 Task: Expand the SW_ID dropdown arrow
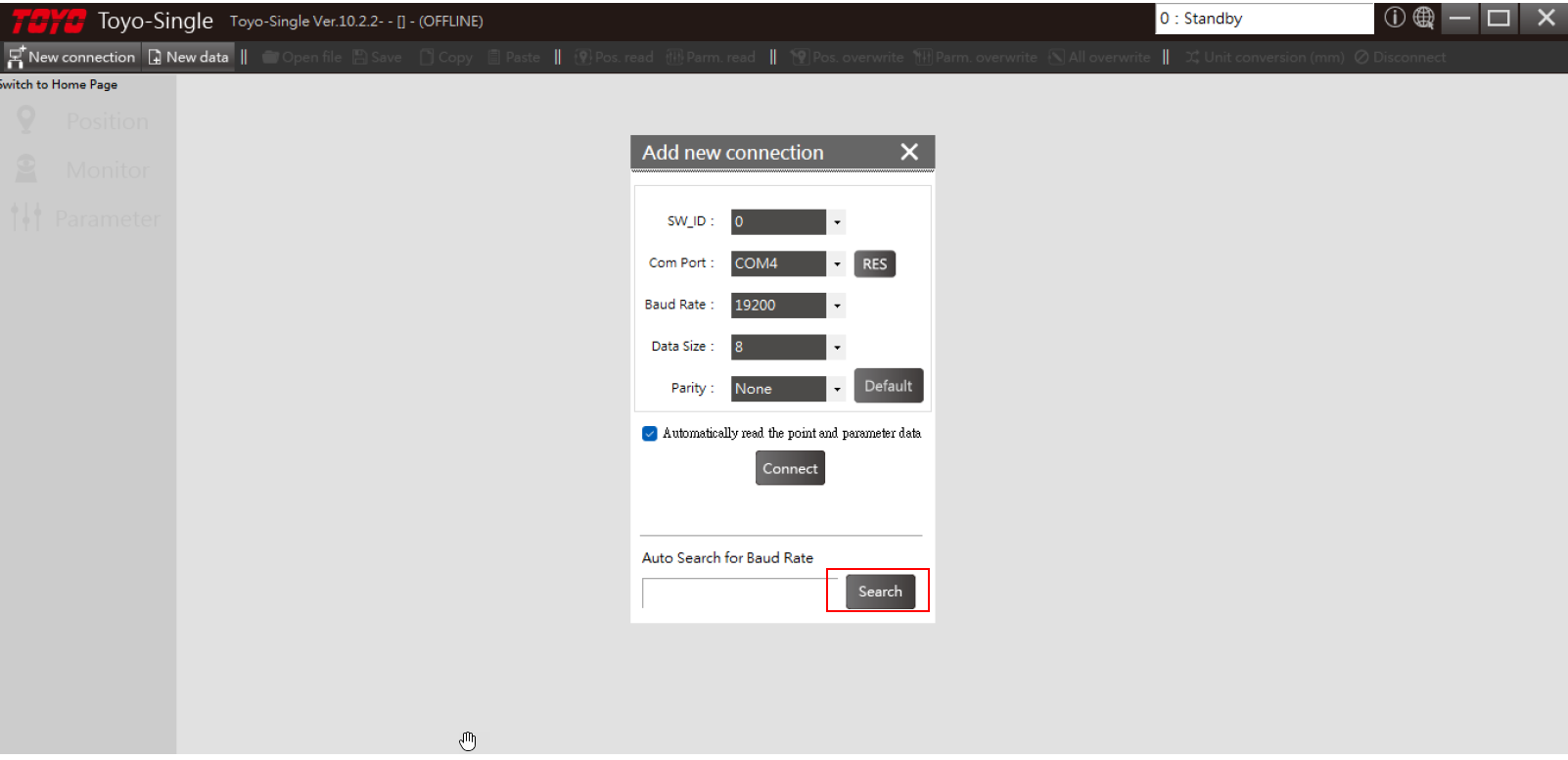point(837,222)
